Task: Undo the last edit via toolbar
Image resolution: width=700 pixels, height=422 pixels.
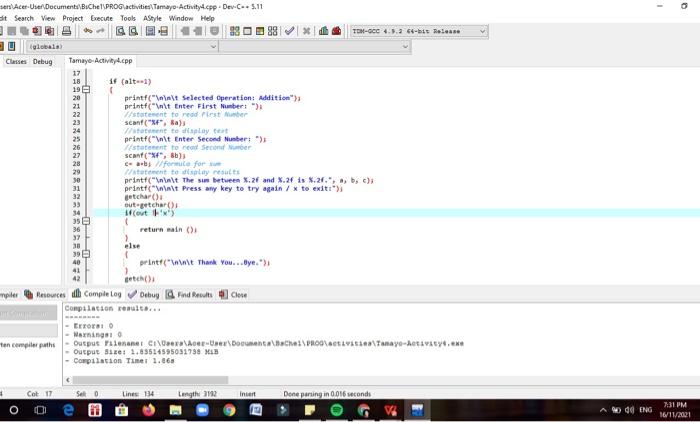Action: tap(88, 31)
